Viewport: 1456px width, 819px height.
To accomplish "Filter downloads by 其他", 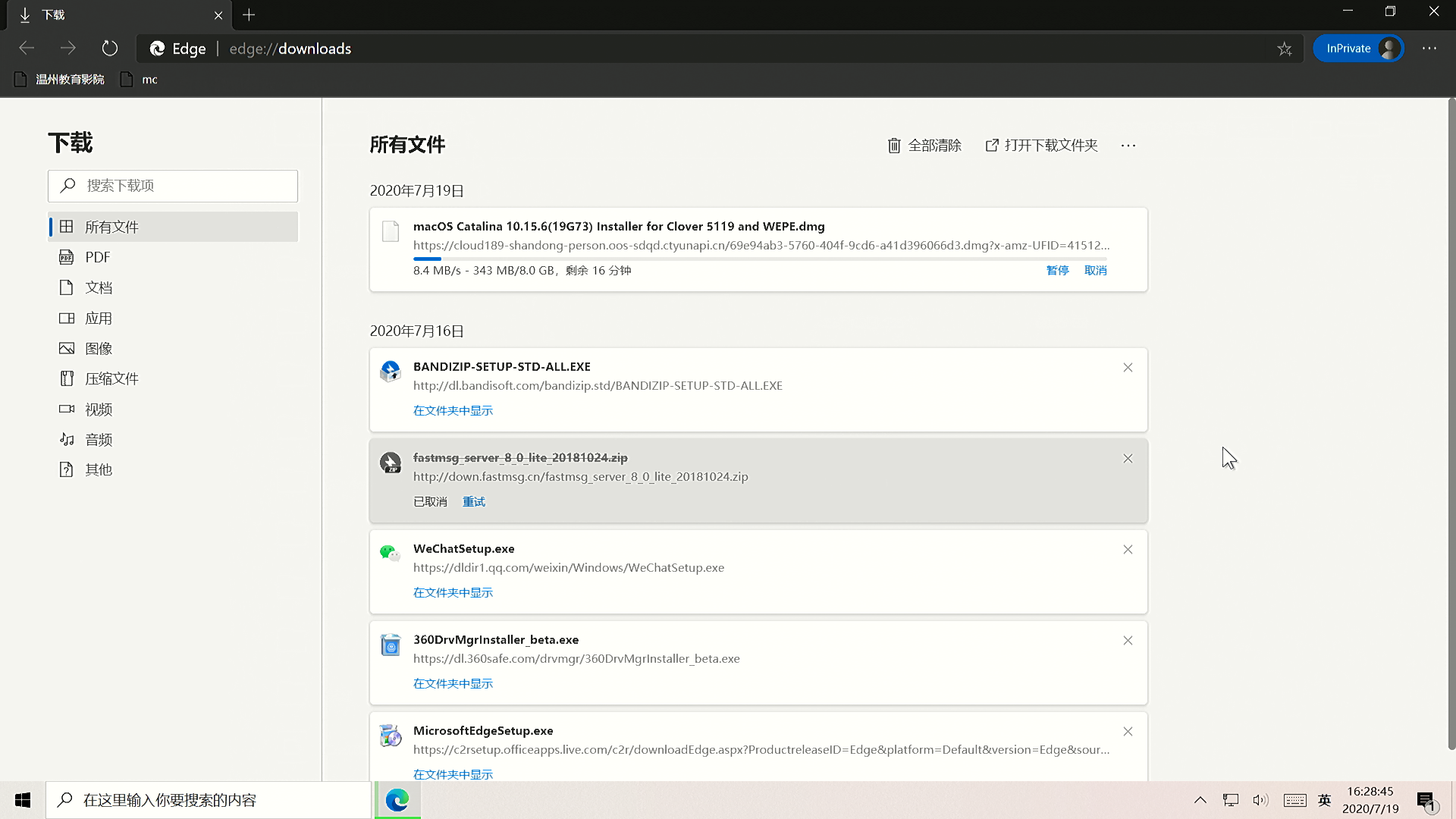I will (173, 469).
